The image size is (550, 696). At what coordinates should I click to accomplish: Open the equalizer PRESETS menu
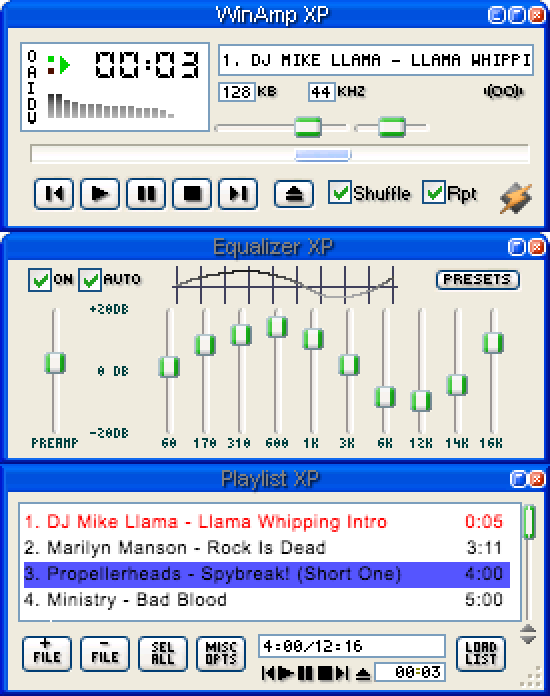(478, 280)
